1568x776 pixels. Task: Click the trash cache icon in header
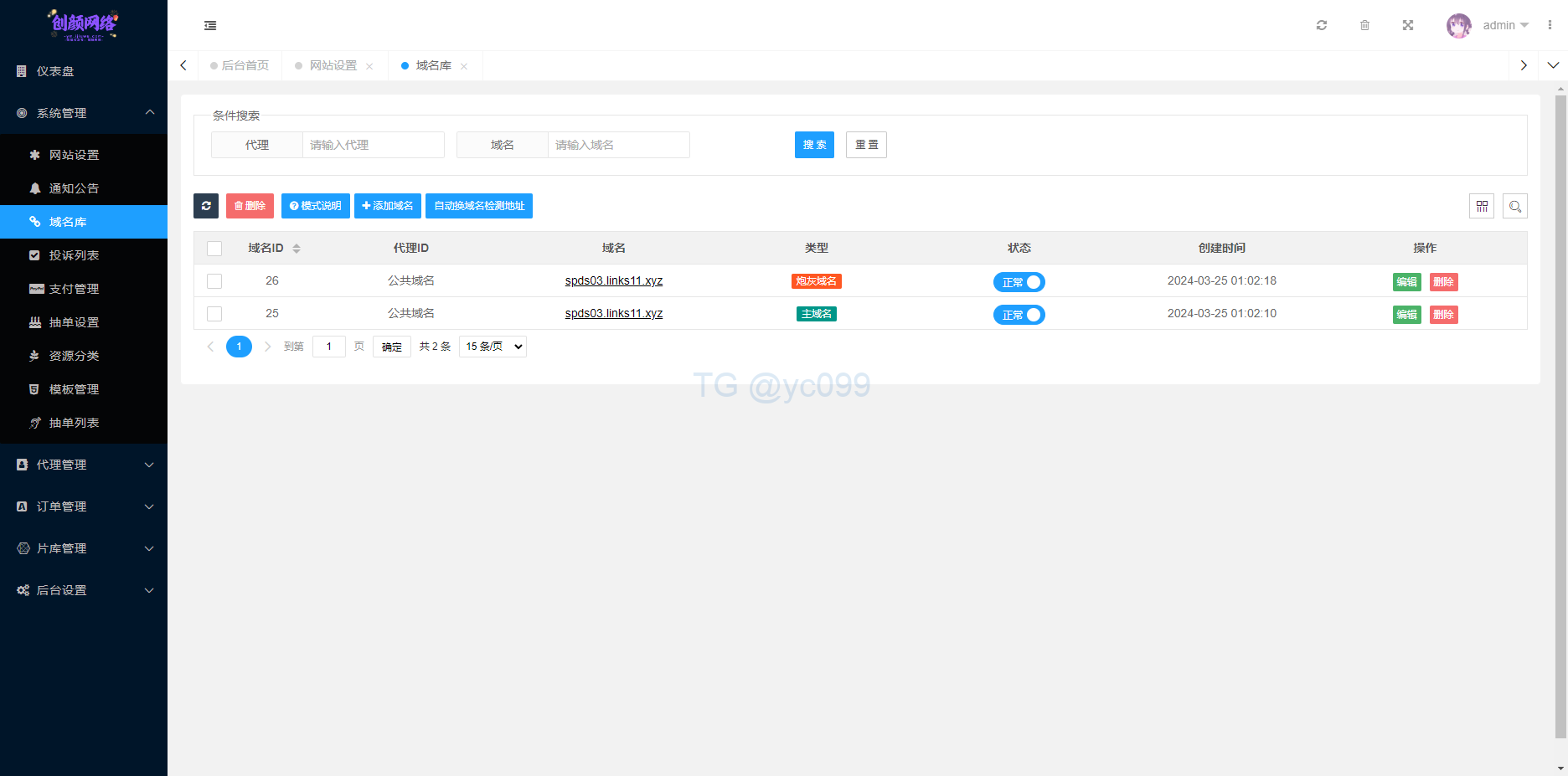[1364, 25]
